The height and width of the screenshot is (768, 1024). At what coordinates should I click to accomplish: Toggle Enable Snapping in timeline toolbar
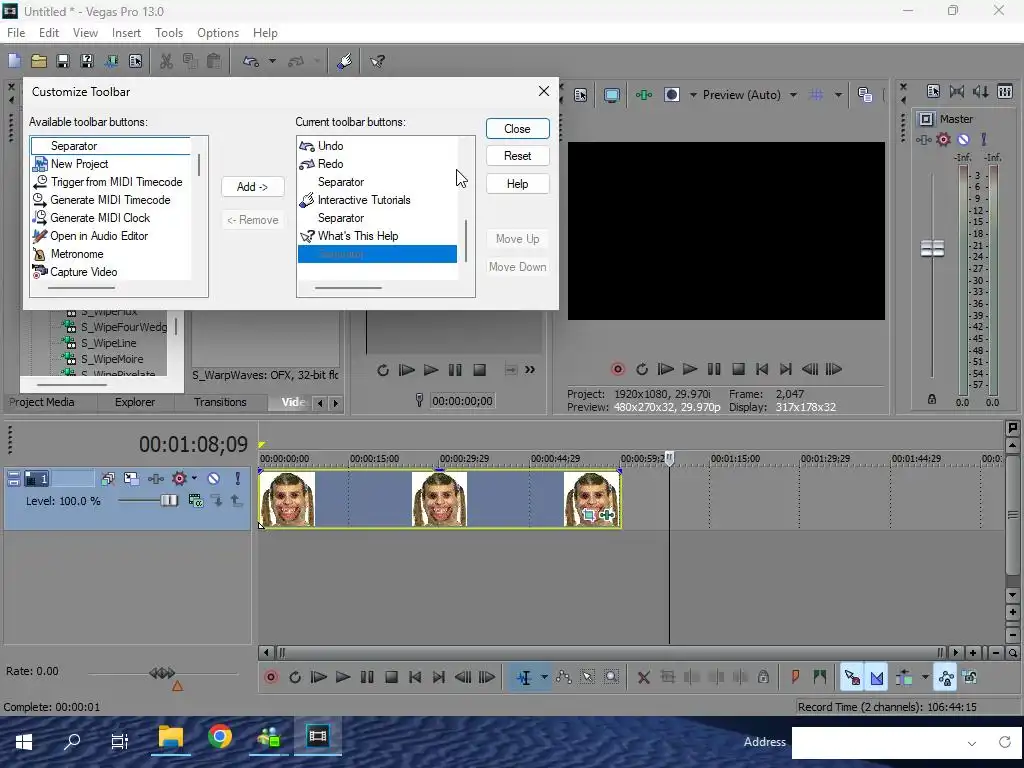coord(852,677)
